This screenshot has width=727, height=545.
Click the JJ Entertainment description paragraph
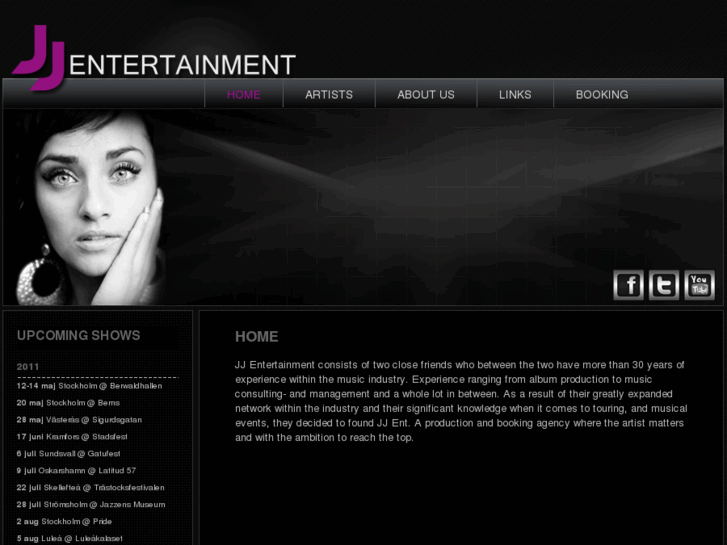pos(461,401)
